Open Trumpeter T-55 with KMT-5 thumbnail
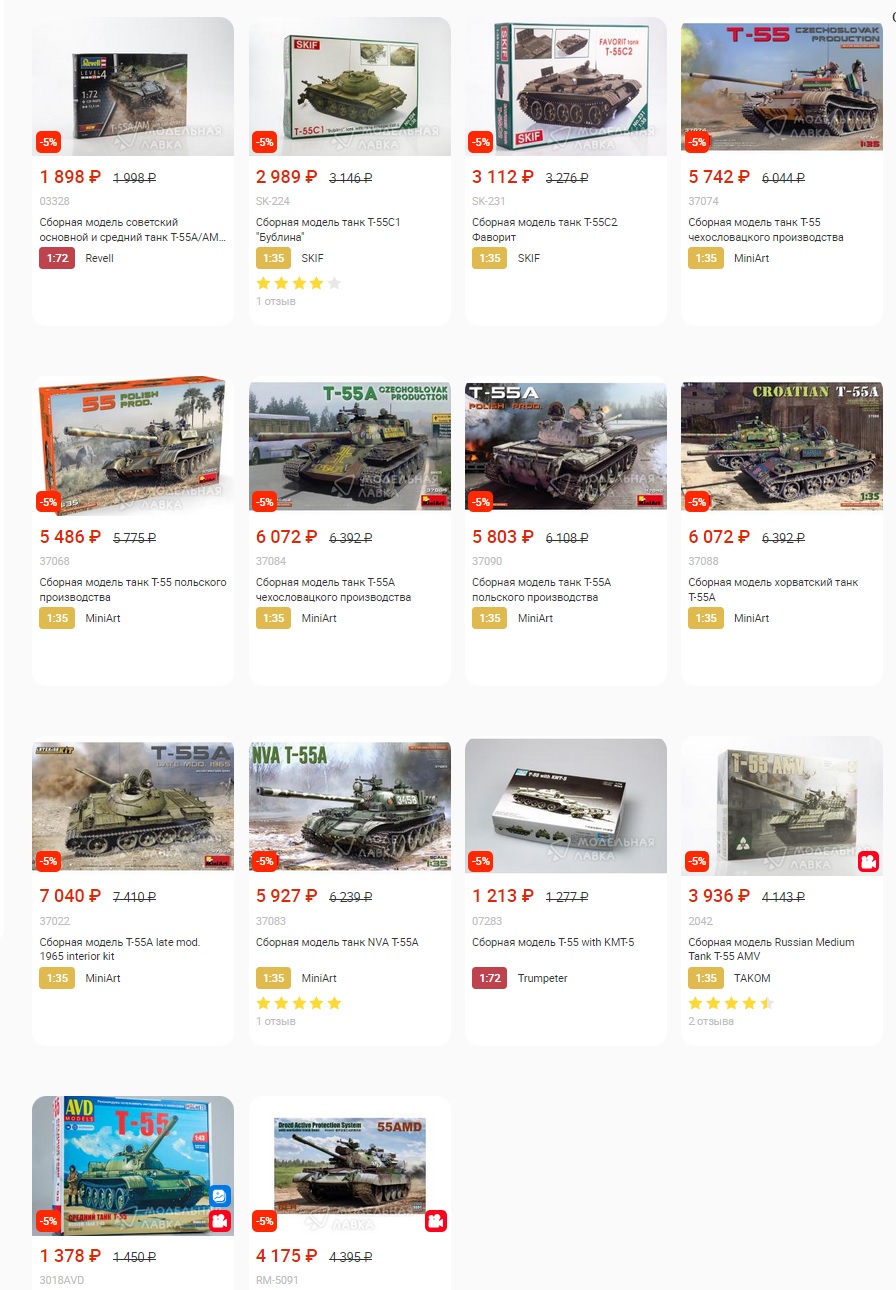This screenshot has width=896, height=1290. coord(566,804)
